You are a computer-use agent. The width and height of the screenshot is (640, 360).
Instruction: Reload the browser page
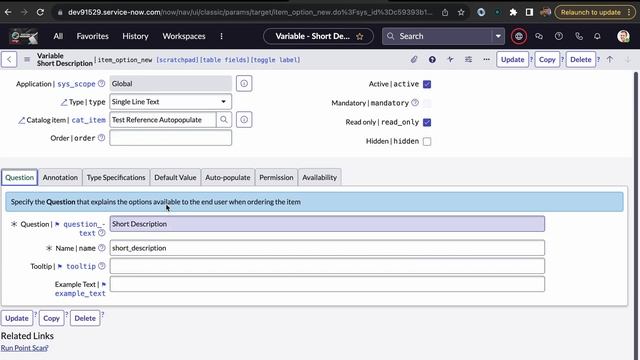(40, 12)
